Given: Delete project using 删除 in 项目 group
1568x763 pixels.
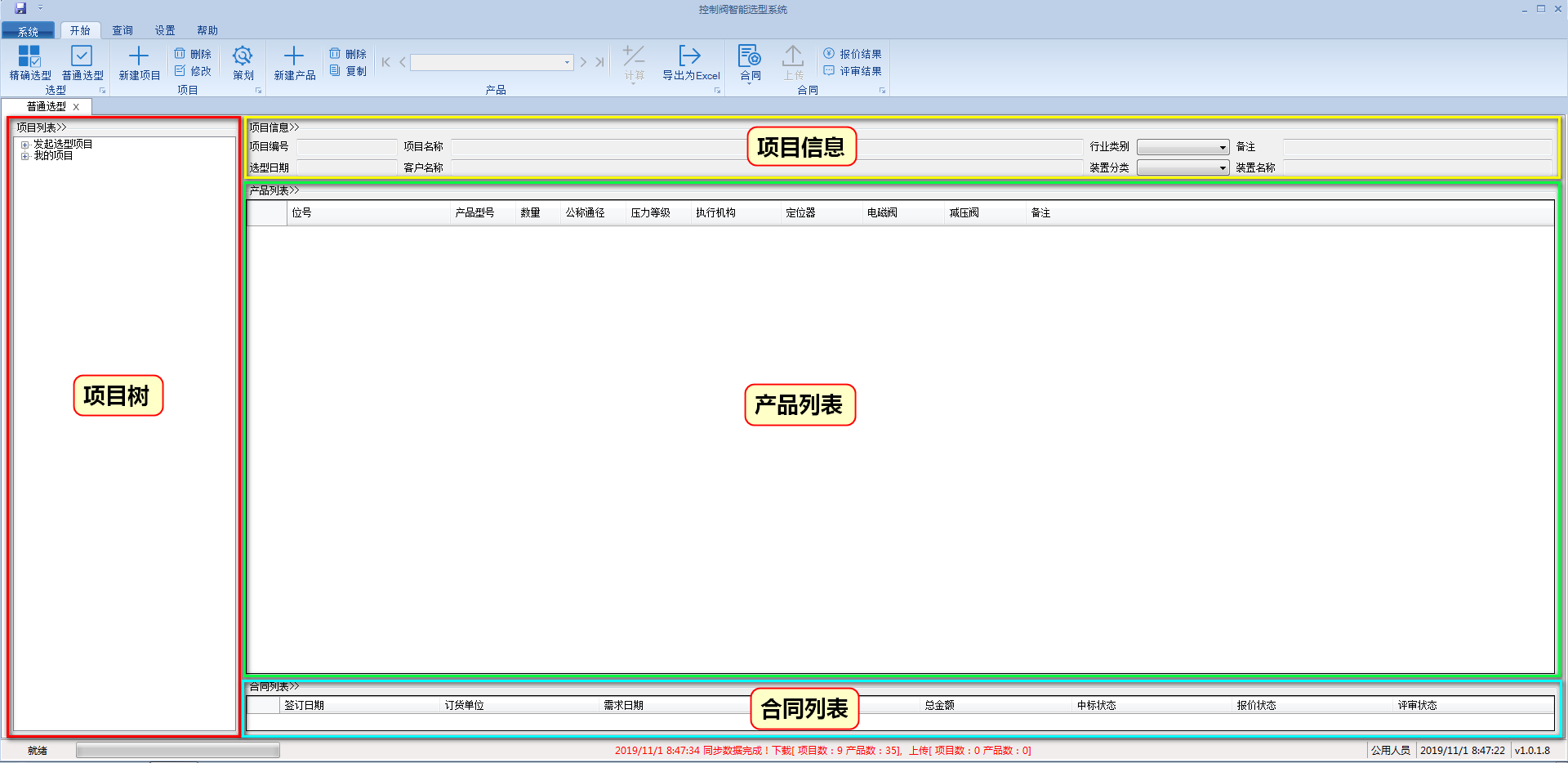Looking at the screenshot, I should tap(193, 54).
